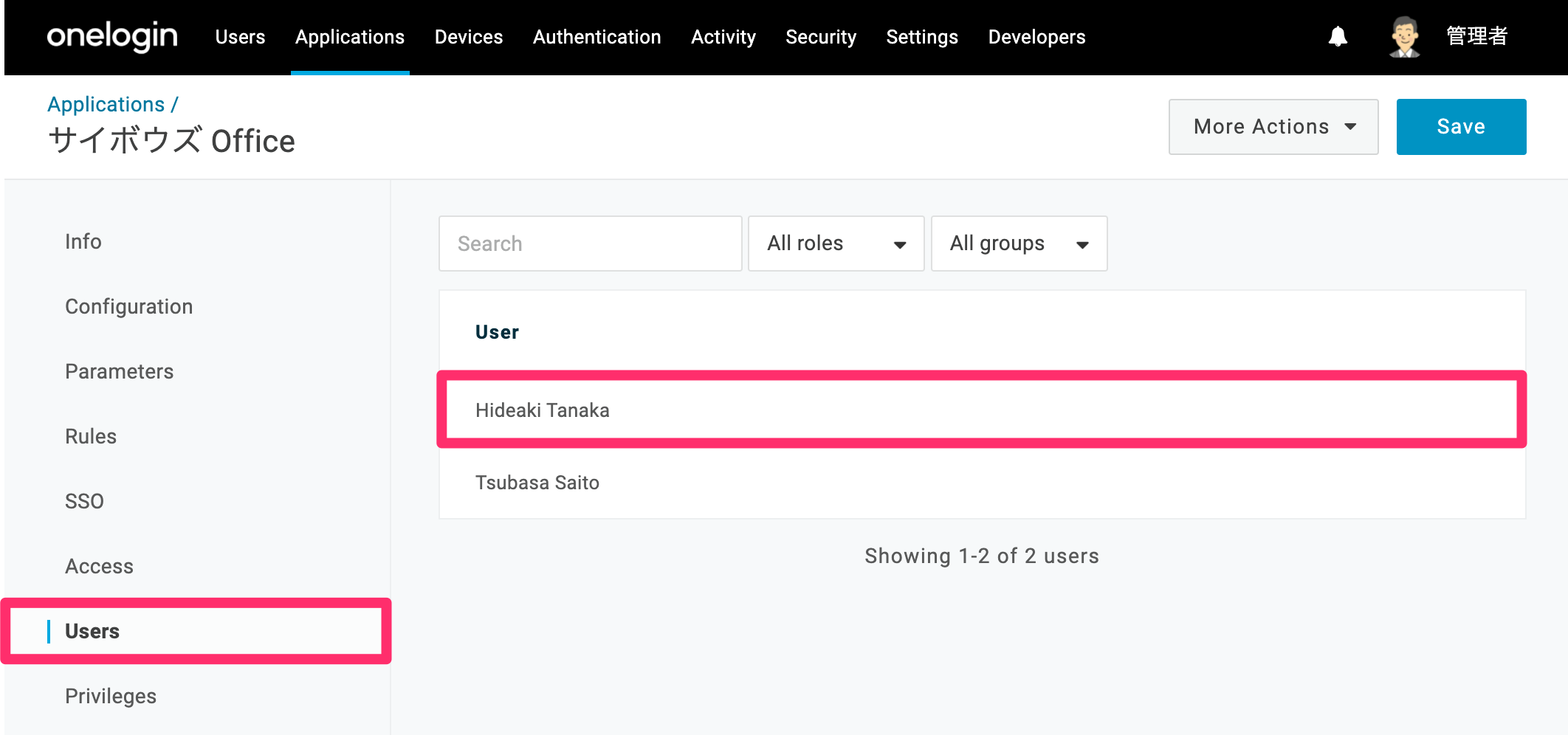Open the Privileges sidebar tab
This screenshot has width=1568, height=735.
coord(111,696)
